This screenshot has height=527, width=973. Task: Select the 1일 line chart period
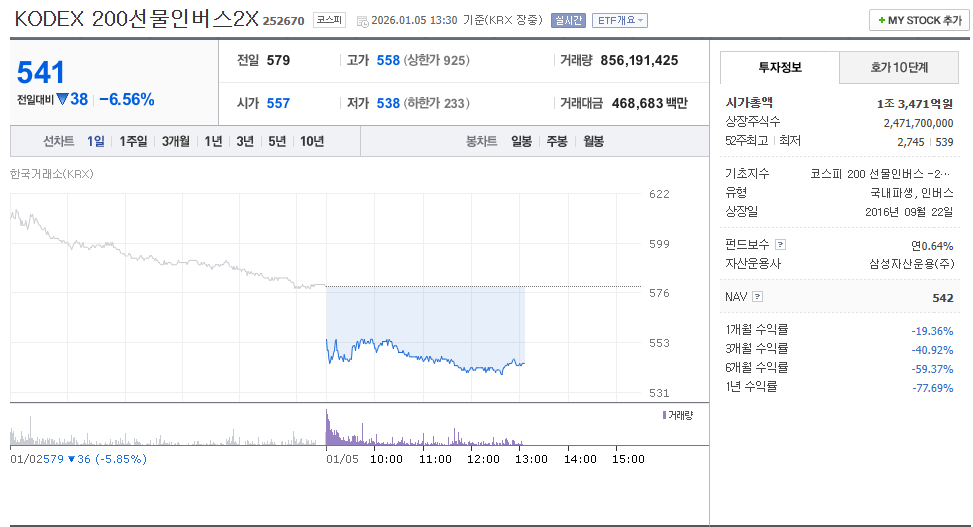pos(96,141)
